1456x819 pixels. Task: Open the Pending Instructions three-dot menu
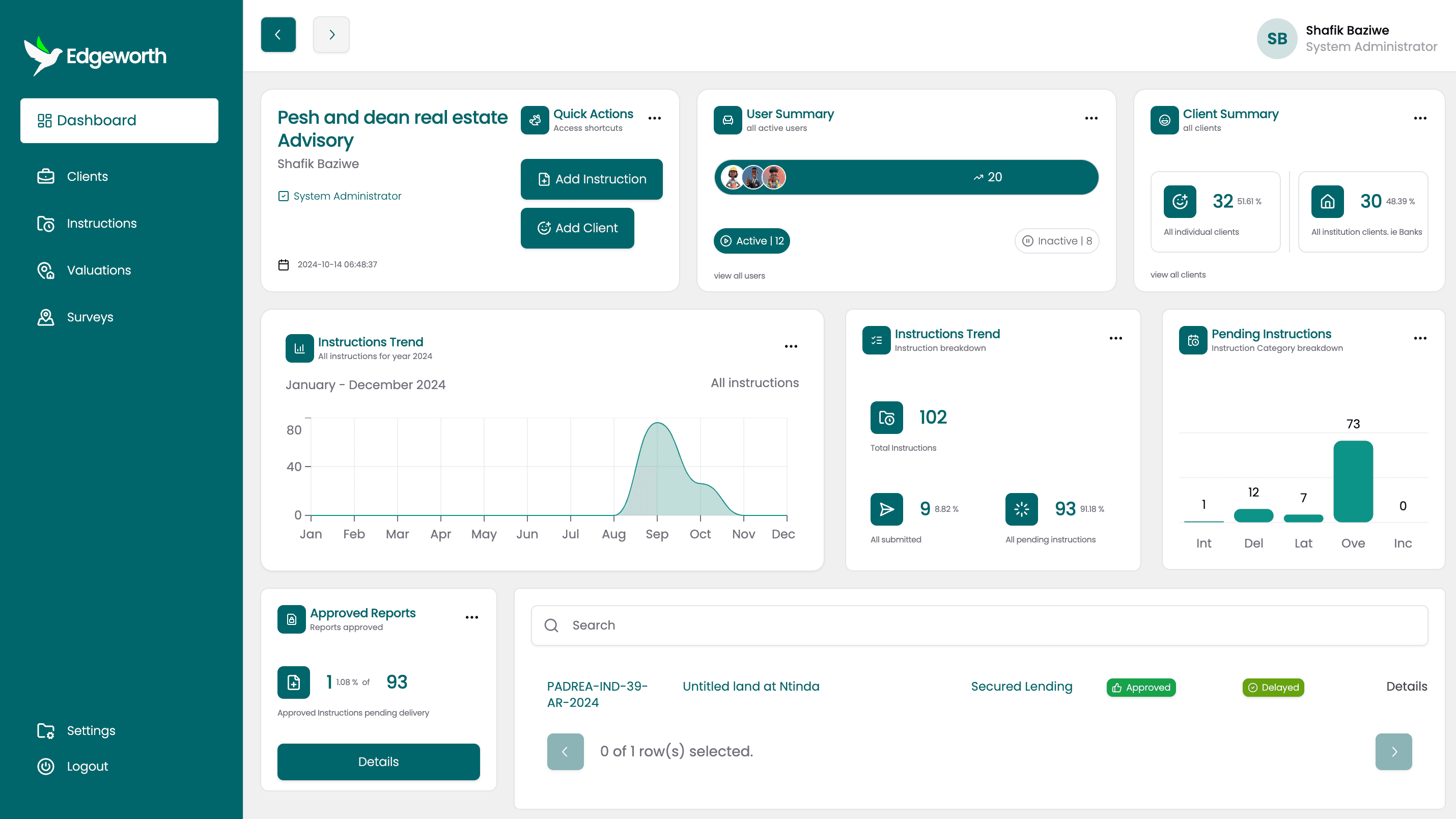pos(1420,338)
